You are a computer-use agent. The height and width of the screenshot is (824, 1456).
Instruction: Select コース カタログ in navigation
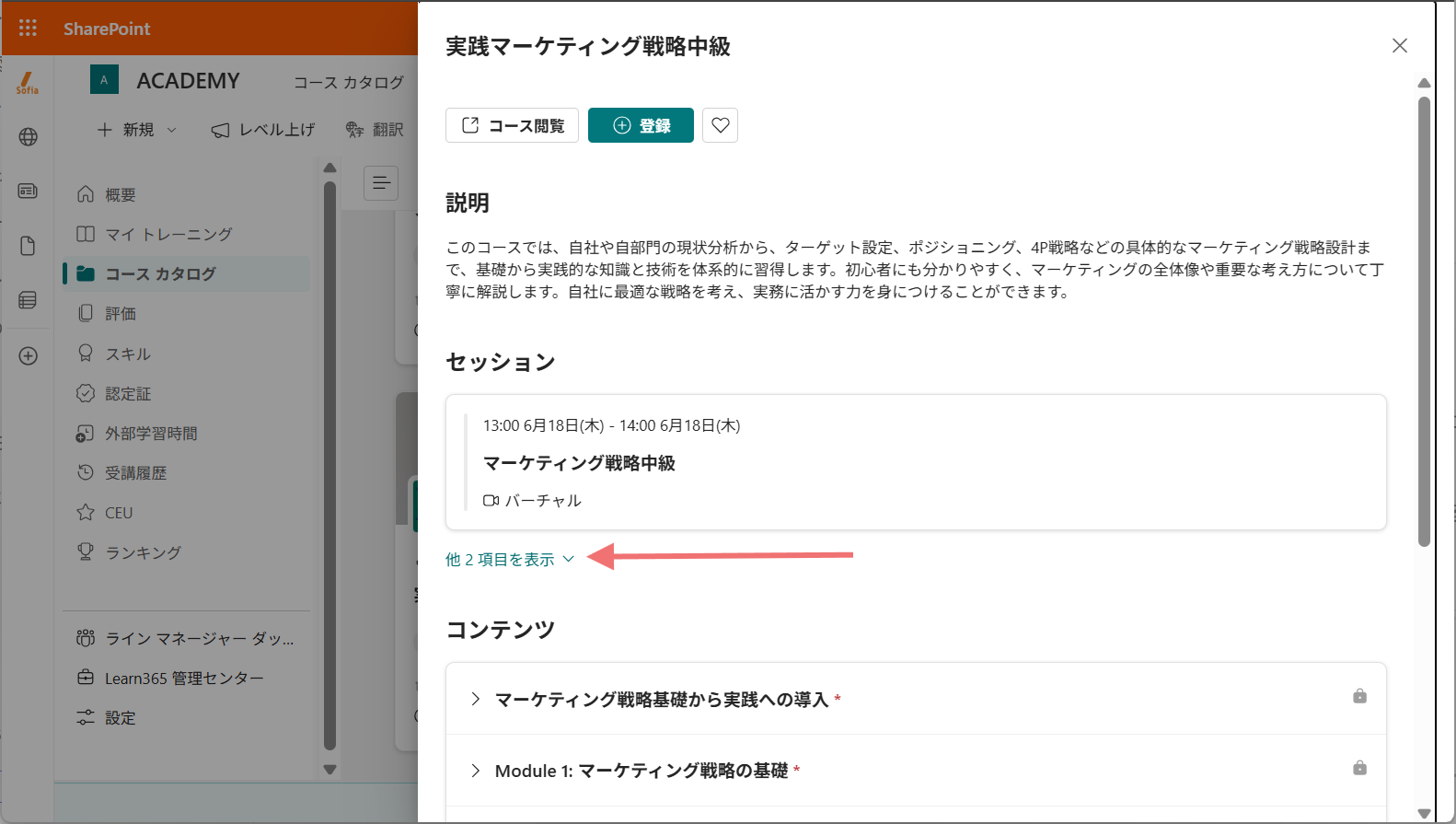point(186,273)
